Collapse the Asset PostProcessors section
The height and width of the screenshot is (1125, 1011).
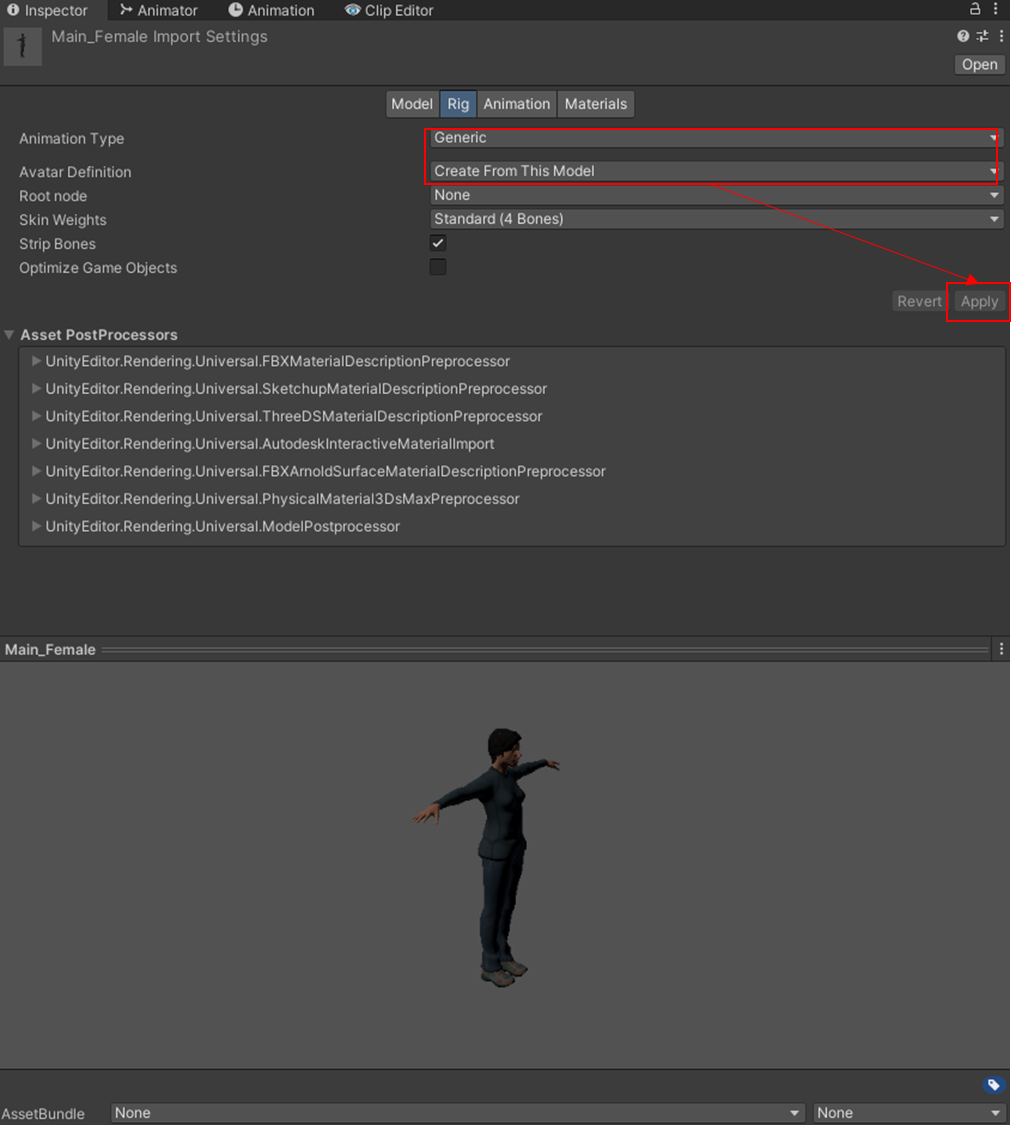(9, 335)
